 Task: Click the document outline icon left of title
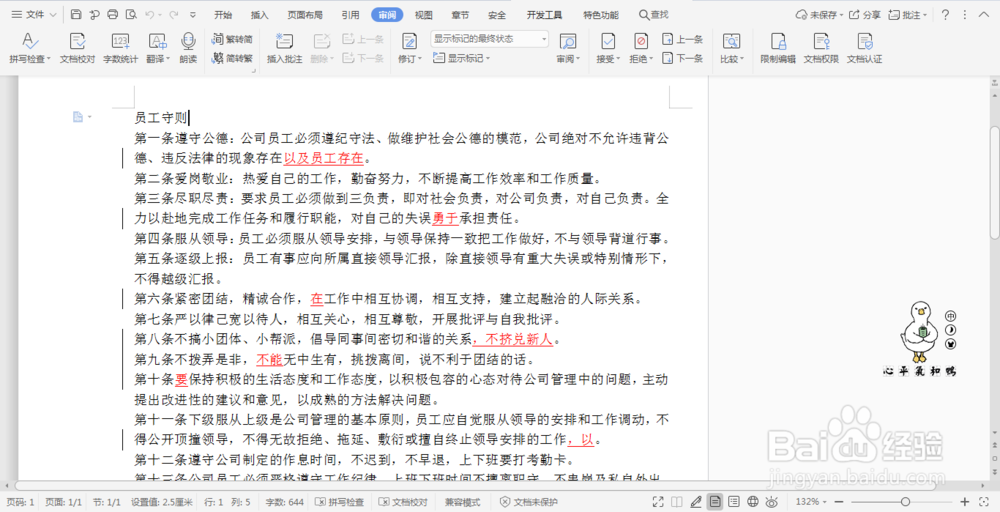tap(78, 117)
